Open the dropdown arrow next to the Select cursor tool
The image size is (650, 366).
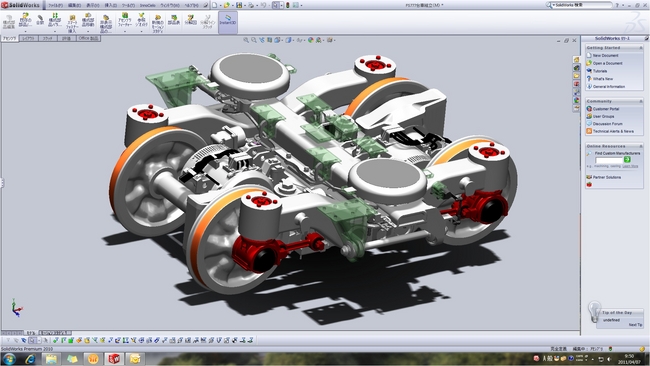point(281,5)
